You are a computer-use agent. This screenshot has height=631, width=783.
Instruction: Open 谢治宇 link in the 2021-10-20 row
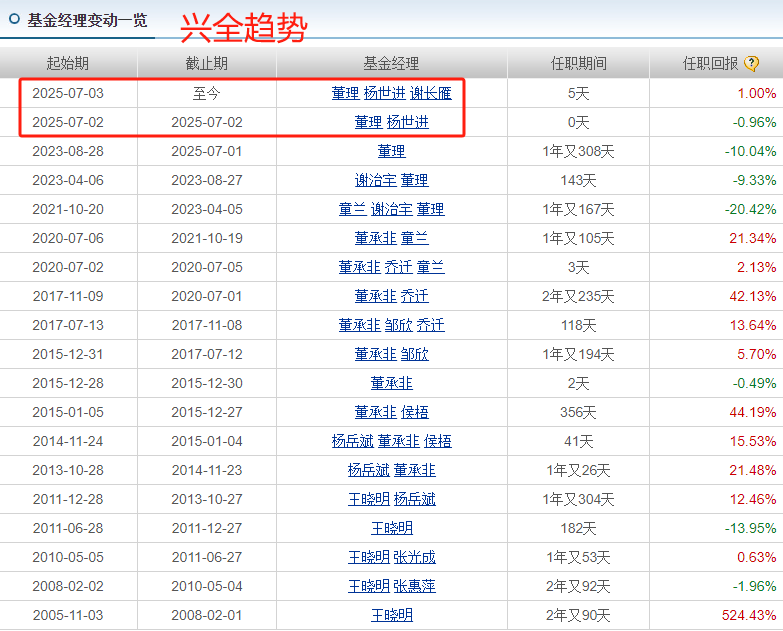pos(392,209)
